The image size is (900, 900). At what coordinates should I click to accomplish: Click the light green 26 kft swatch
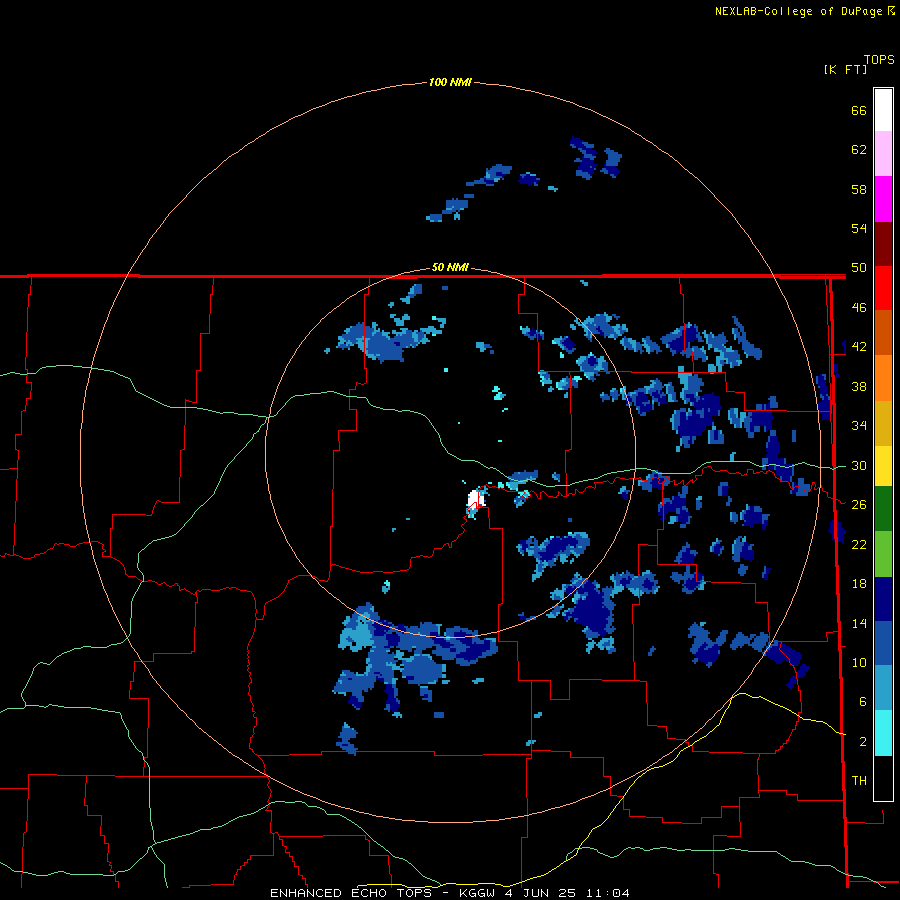(x=883, y=554)
